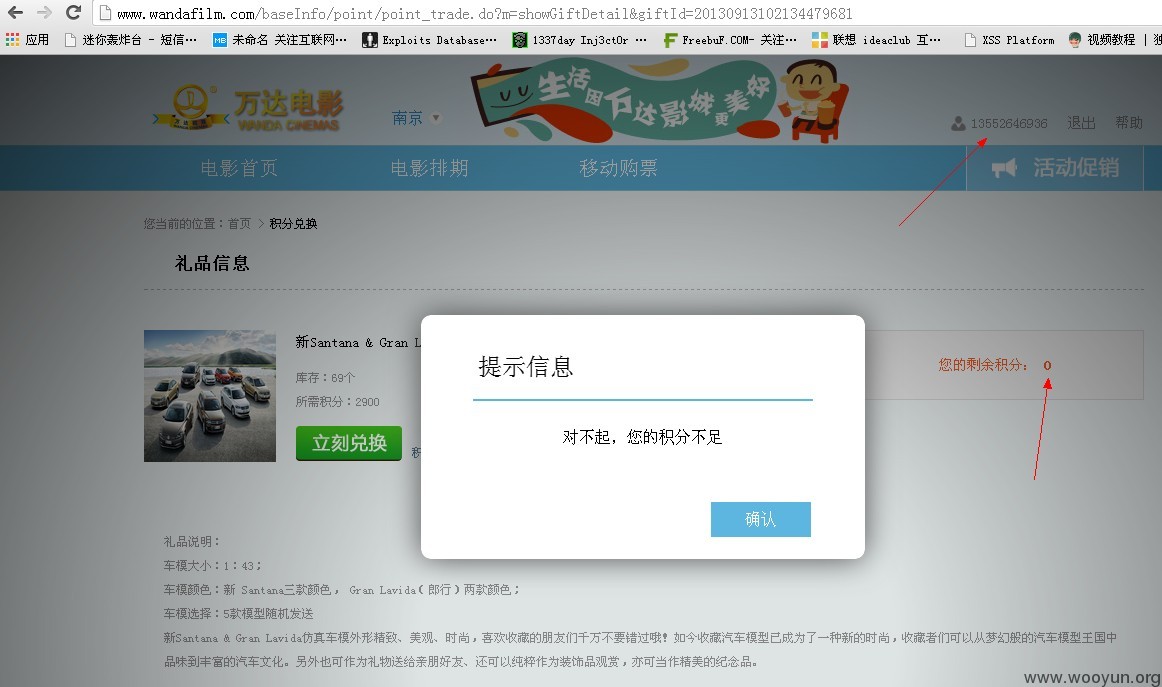Viewport: 1162px width, 687px height.
Task: Click the 退出 logout link
Action: [1081, 123]
